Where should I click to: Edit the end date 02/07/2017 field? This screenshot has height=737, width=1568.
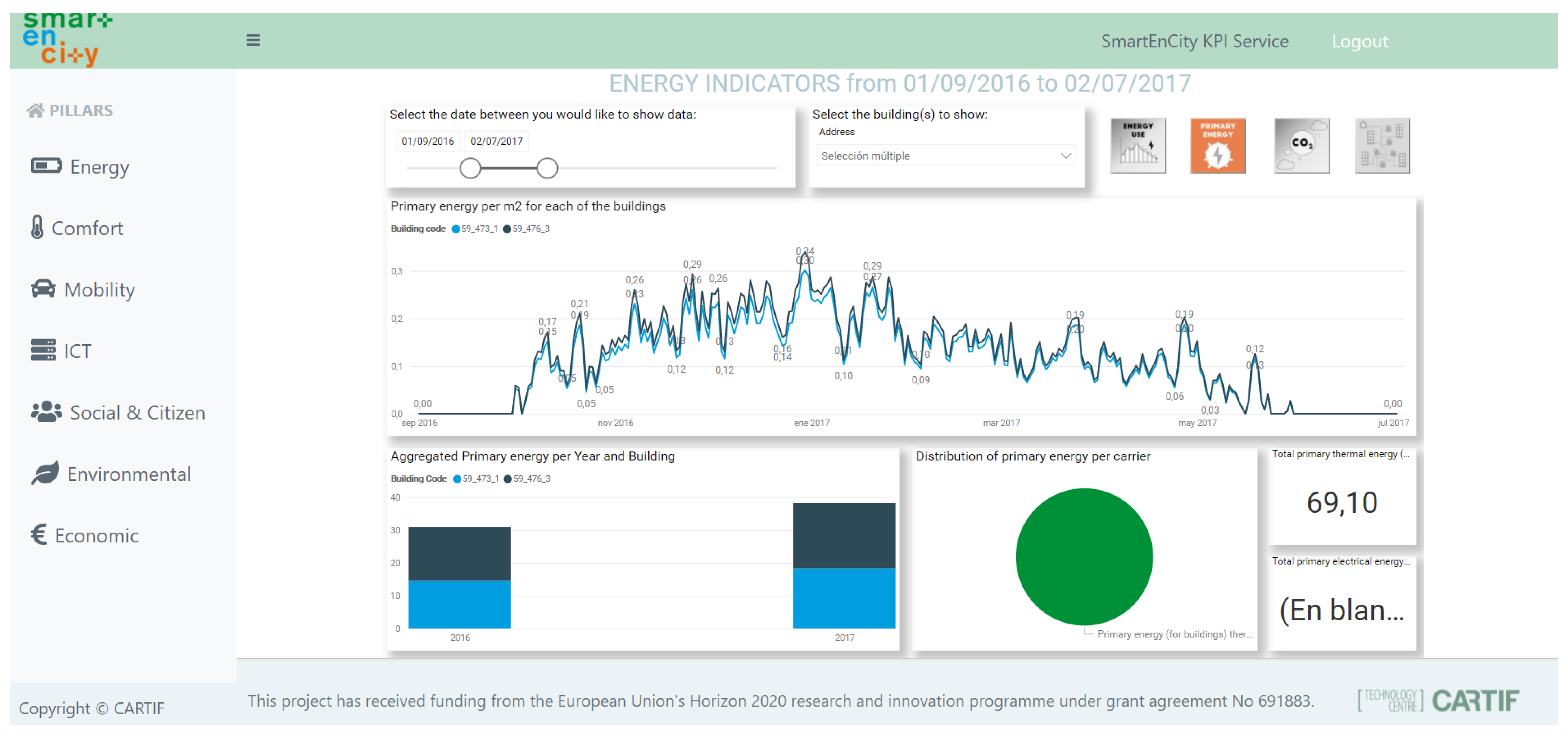496,141
